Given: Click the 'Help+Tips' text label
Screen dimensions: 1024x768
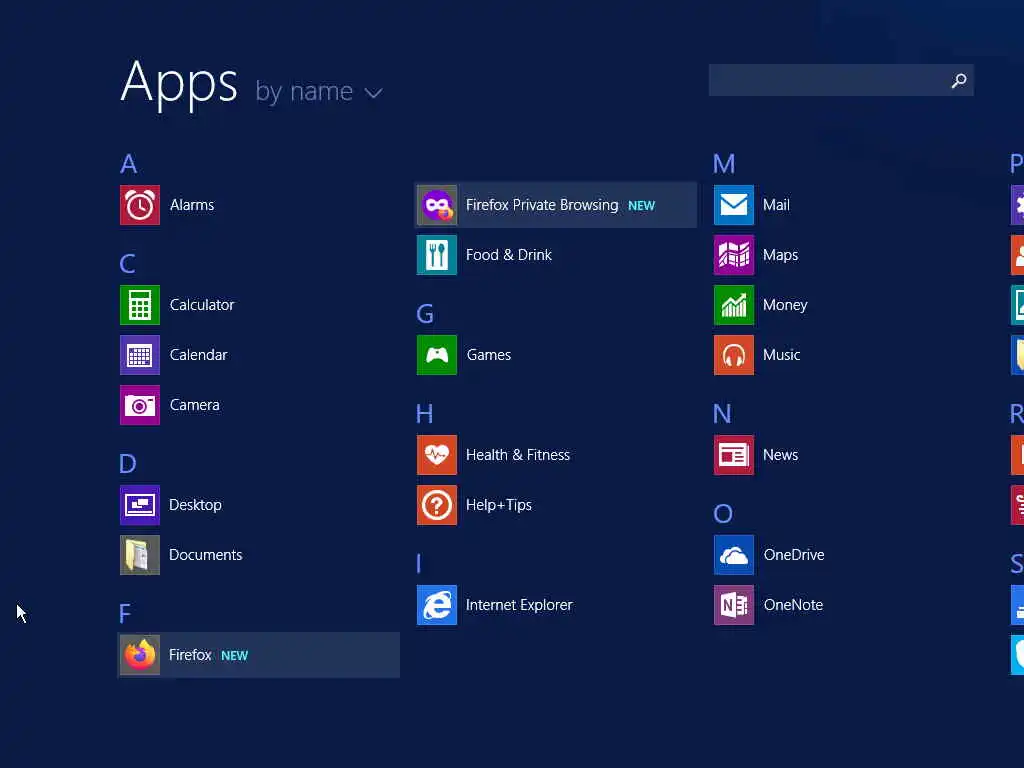Looking at the screenshot, I should 499,505.
